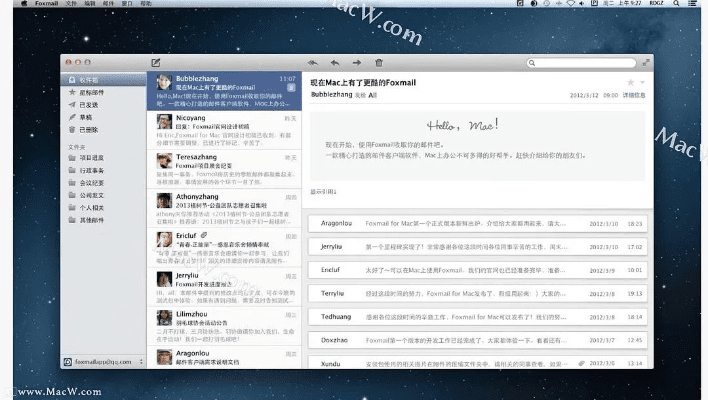This screenshot has height=400, width=708.
Task: Open the foxmailapp@qq.com account switcher
Action: [x=103, y=361]
